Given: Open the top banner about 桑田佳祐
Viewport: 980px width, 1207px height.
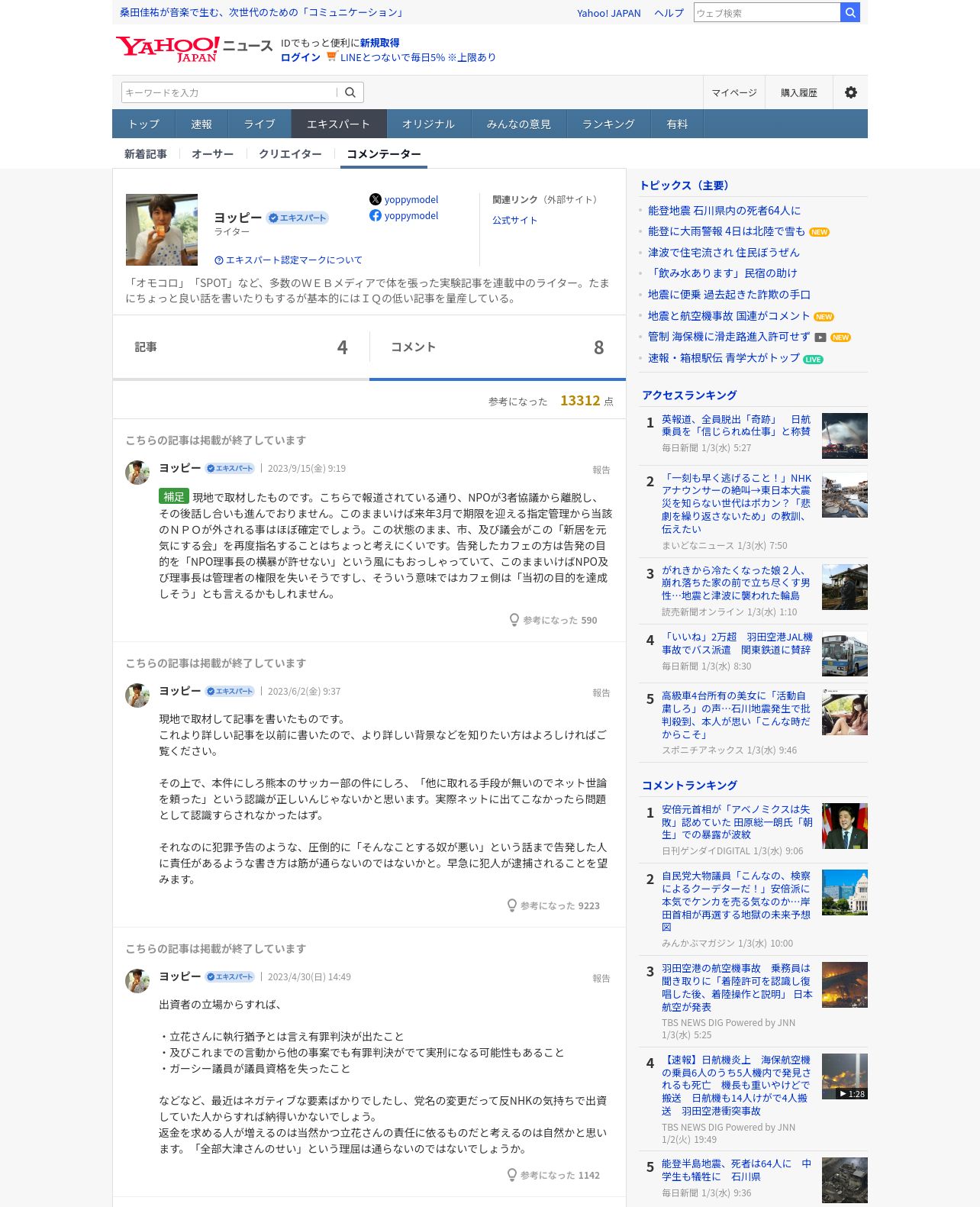Looking at the screenshot, I should tap(262, 12).
